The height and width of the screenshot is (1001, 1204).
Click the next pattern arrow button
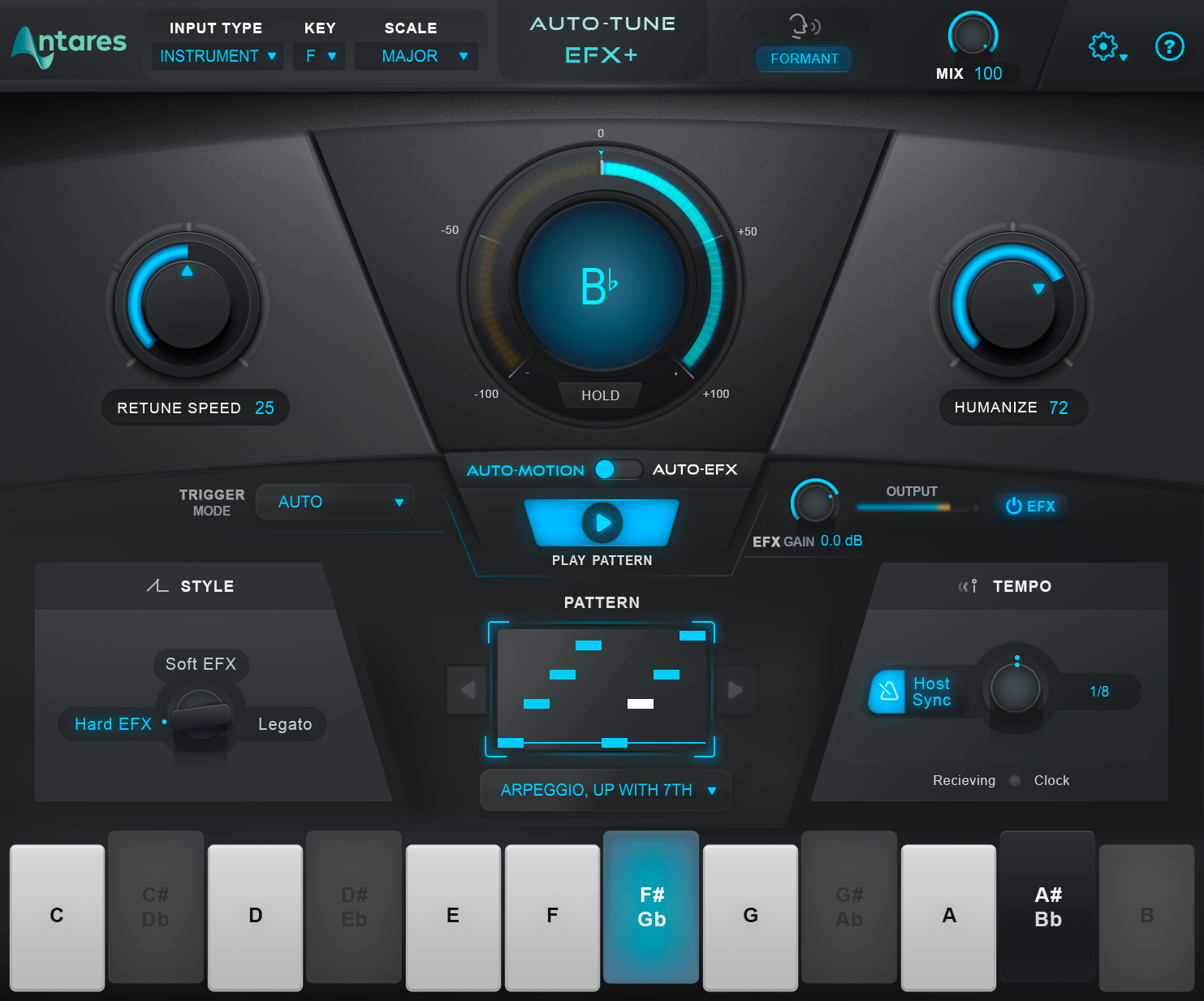click(736, 689)
